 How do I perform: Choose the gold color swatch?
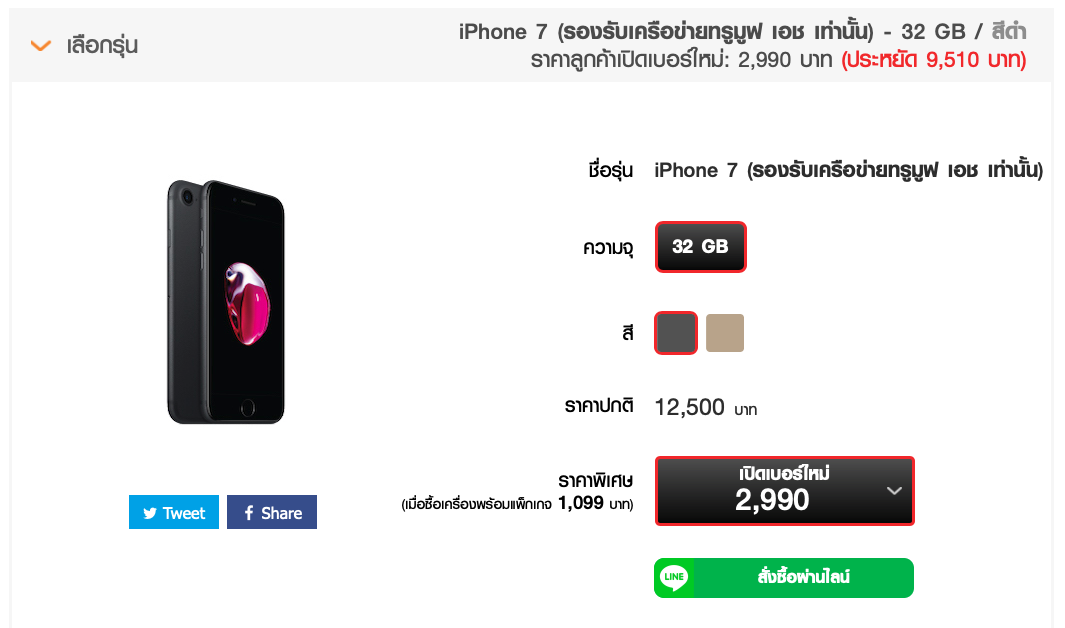pyautogui.click(x=725, y=333)
